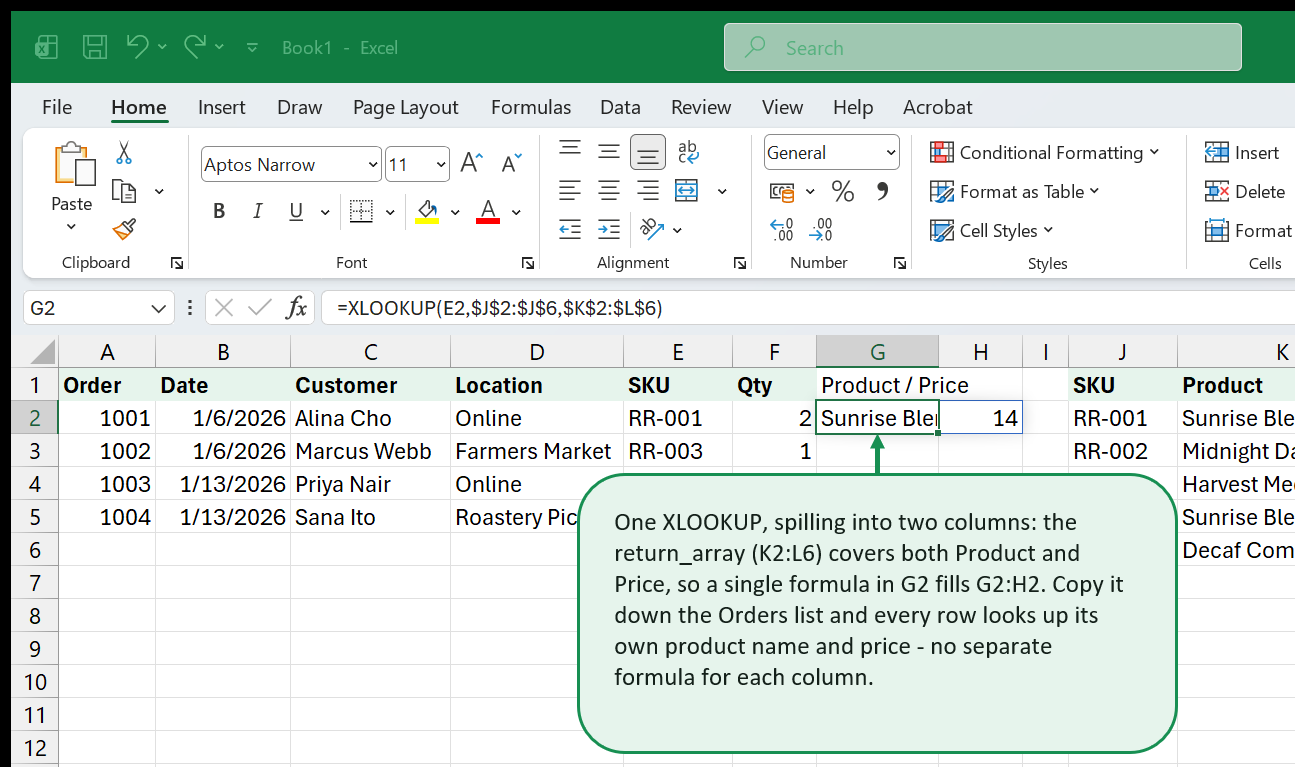Image resolution: width=1295 pixels, height=767 pixels.
Task: Switch to the Insert tab
Action: click(x=222, y=107)
